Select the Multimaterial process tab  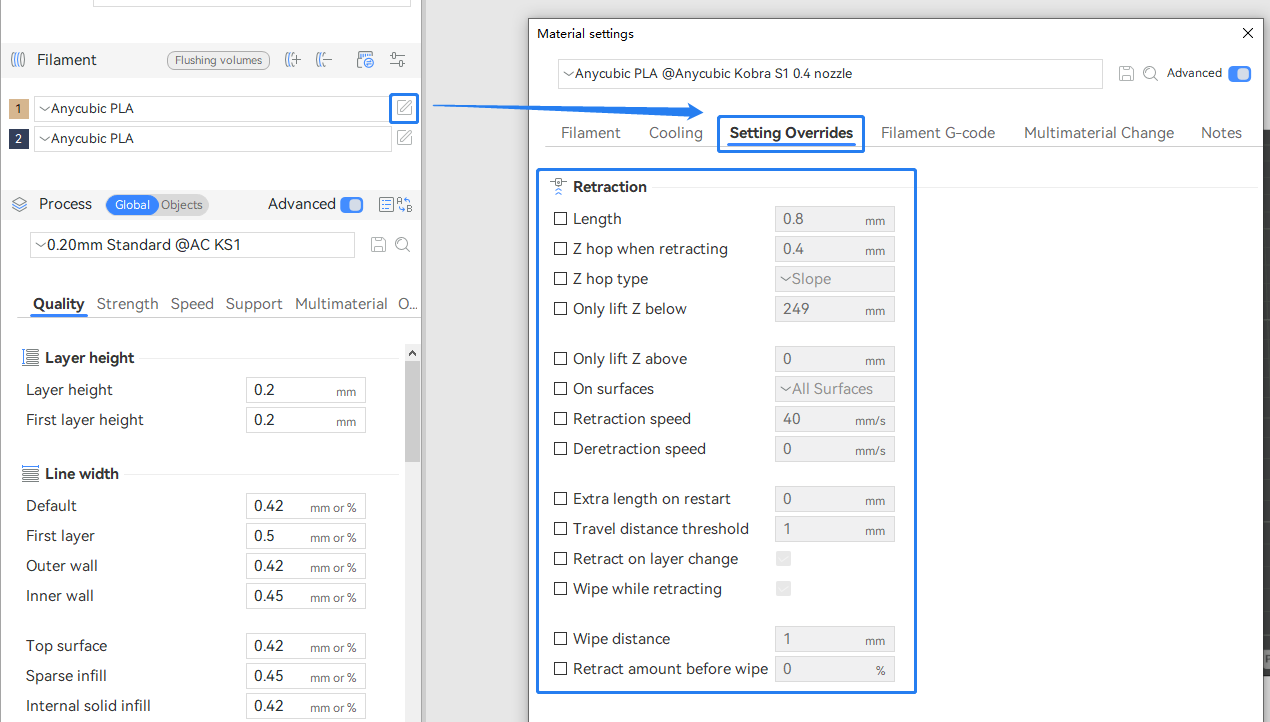coord(341,304)
